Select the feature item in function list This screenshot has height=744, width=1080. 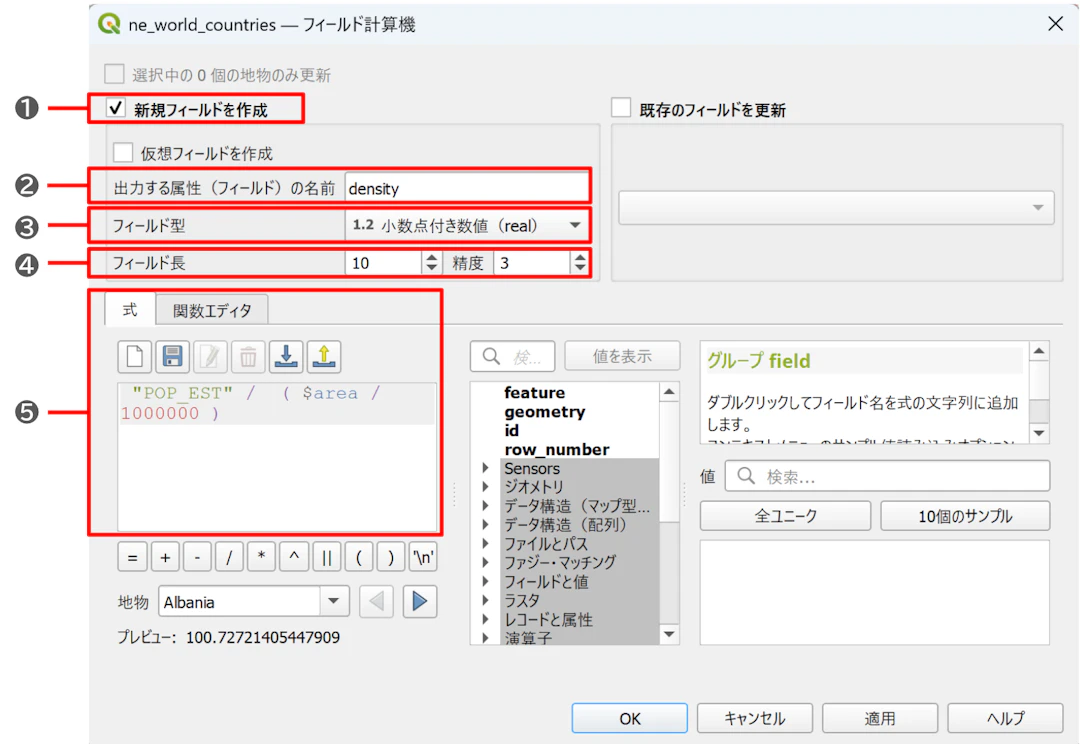[x=534, y=393]
